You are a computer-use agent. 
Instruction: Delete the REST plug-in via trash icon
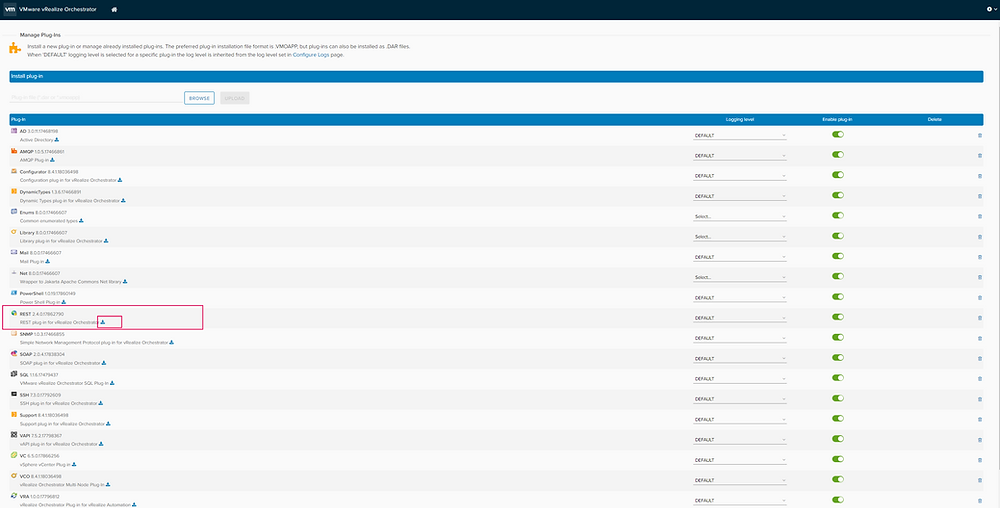point(980,317)
